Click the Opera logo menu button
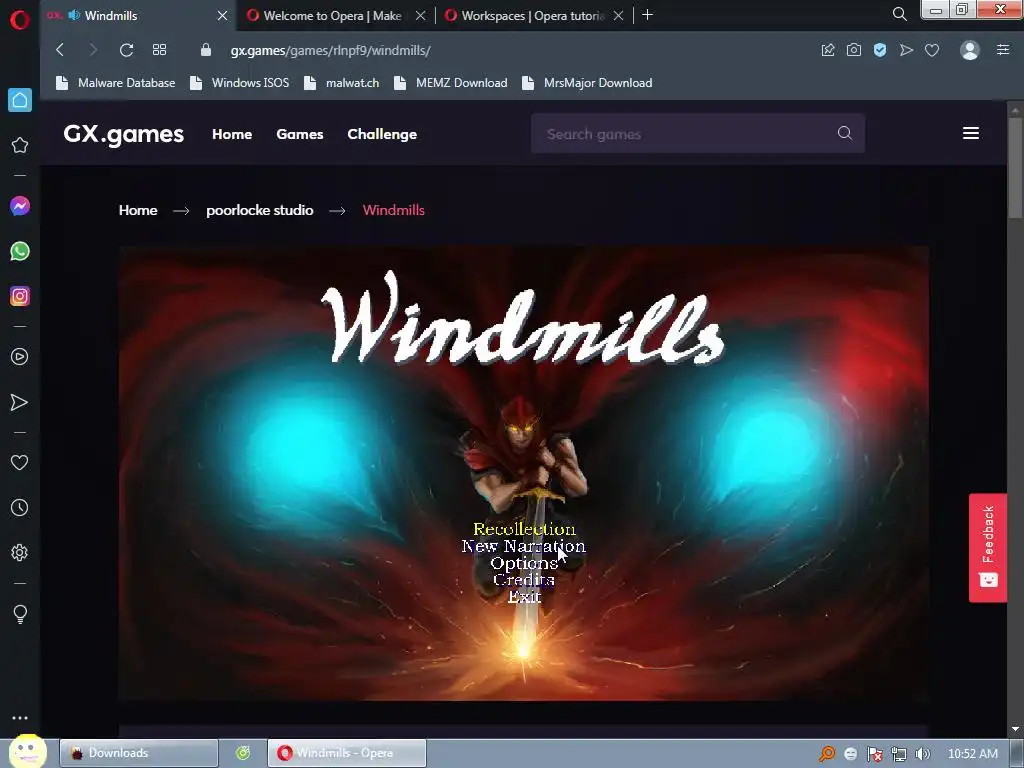1024x768 pixels. (20, 20)
